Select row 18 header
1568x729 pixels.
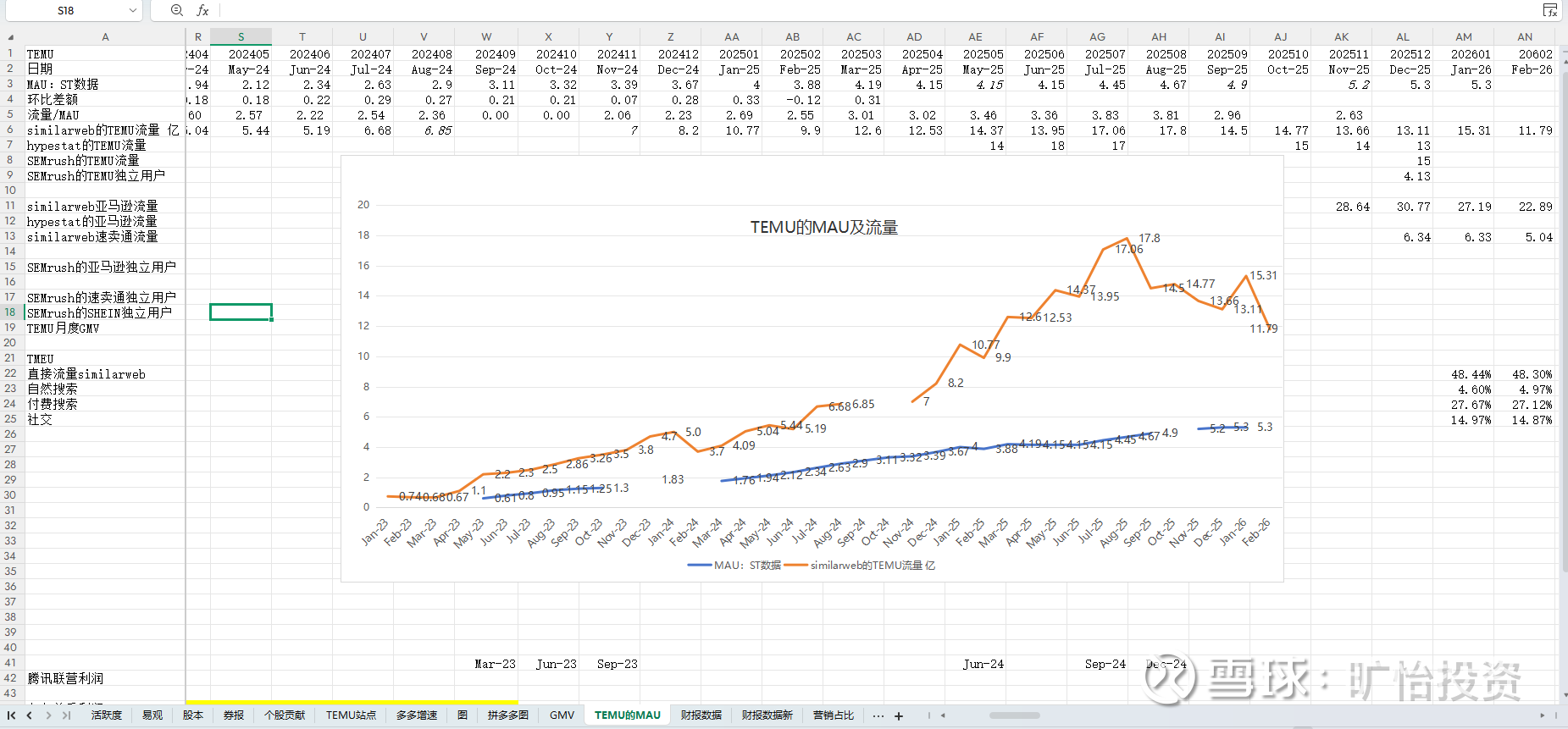point(11,312)
